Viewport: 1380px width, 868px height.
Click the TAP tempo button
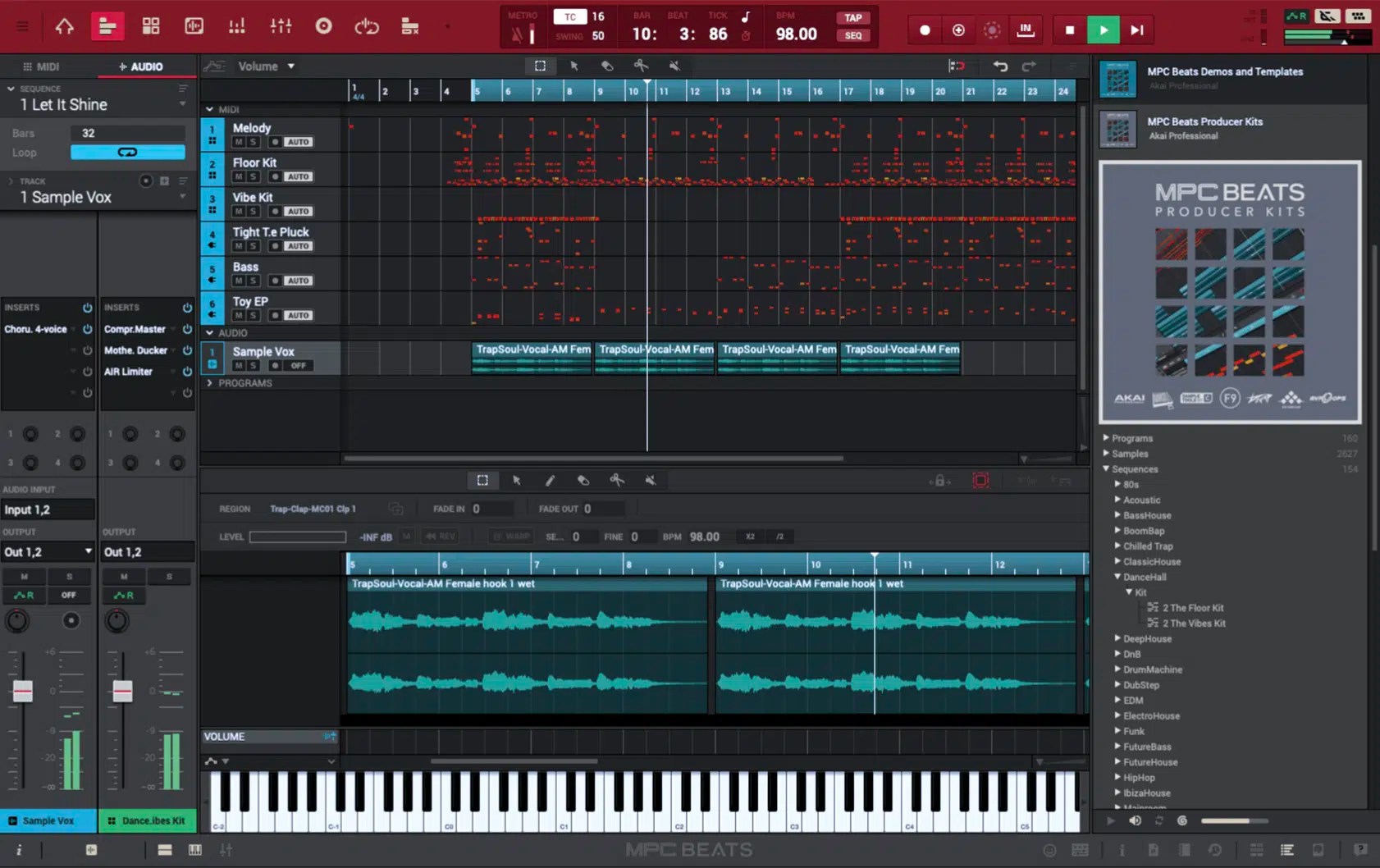pyautogui.click(x=852, y=16)
